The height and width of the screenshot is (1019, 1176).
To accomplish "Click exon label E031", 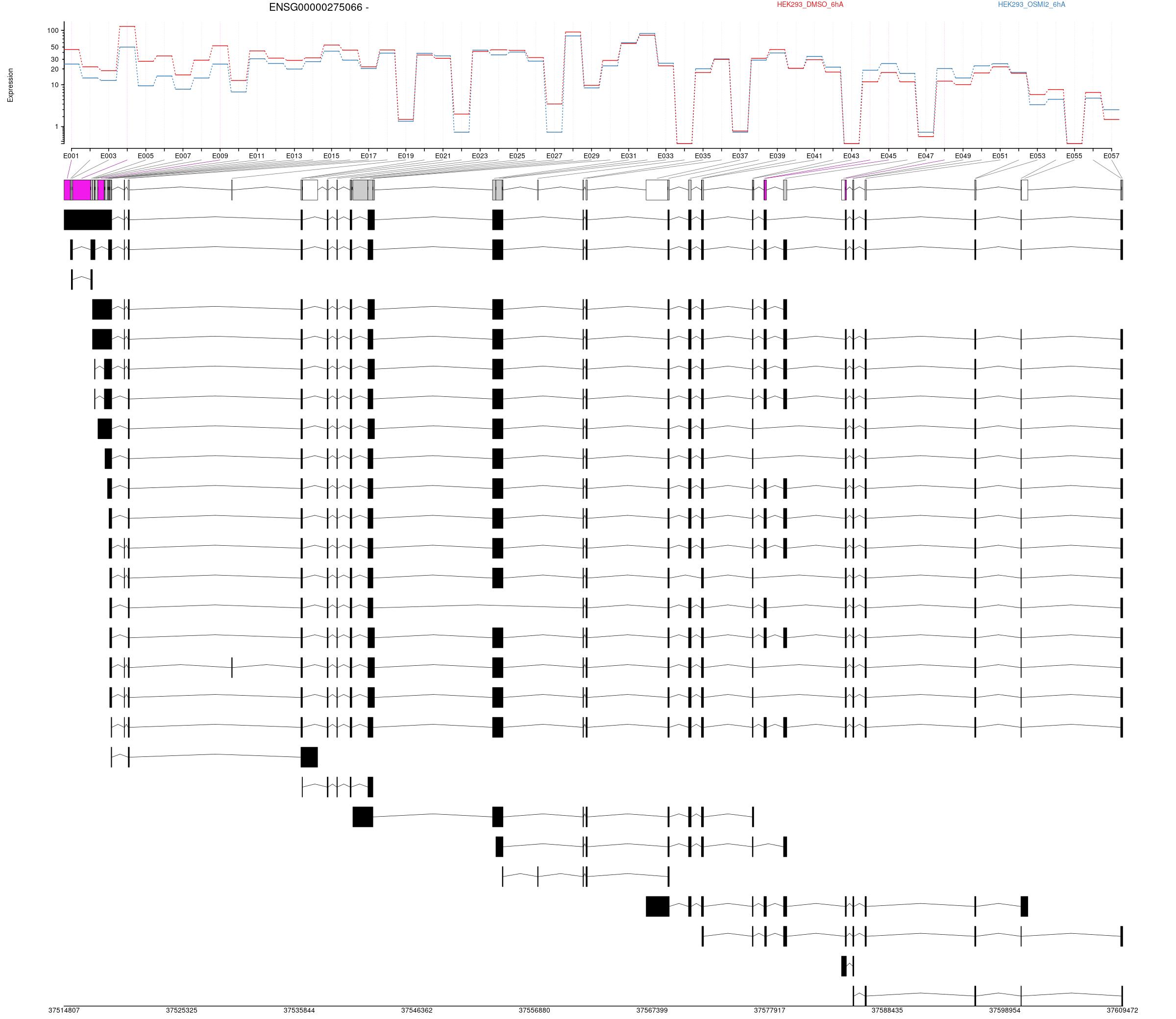I will [628, 156].
